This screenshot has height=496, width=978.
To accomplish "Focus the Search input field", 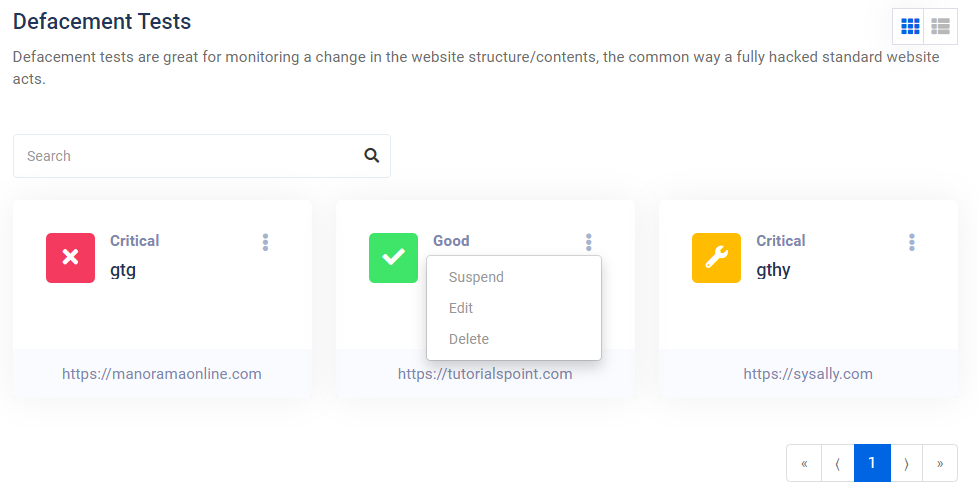I will click(190, 156).
